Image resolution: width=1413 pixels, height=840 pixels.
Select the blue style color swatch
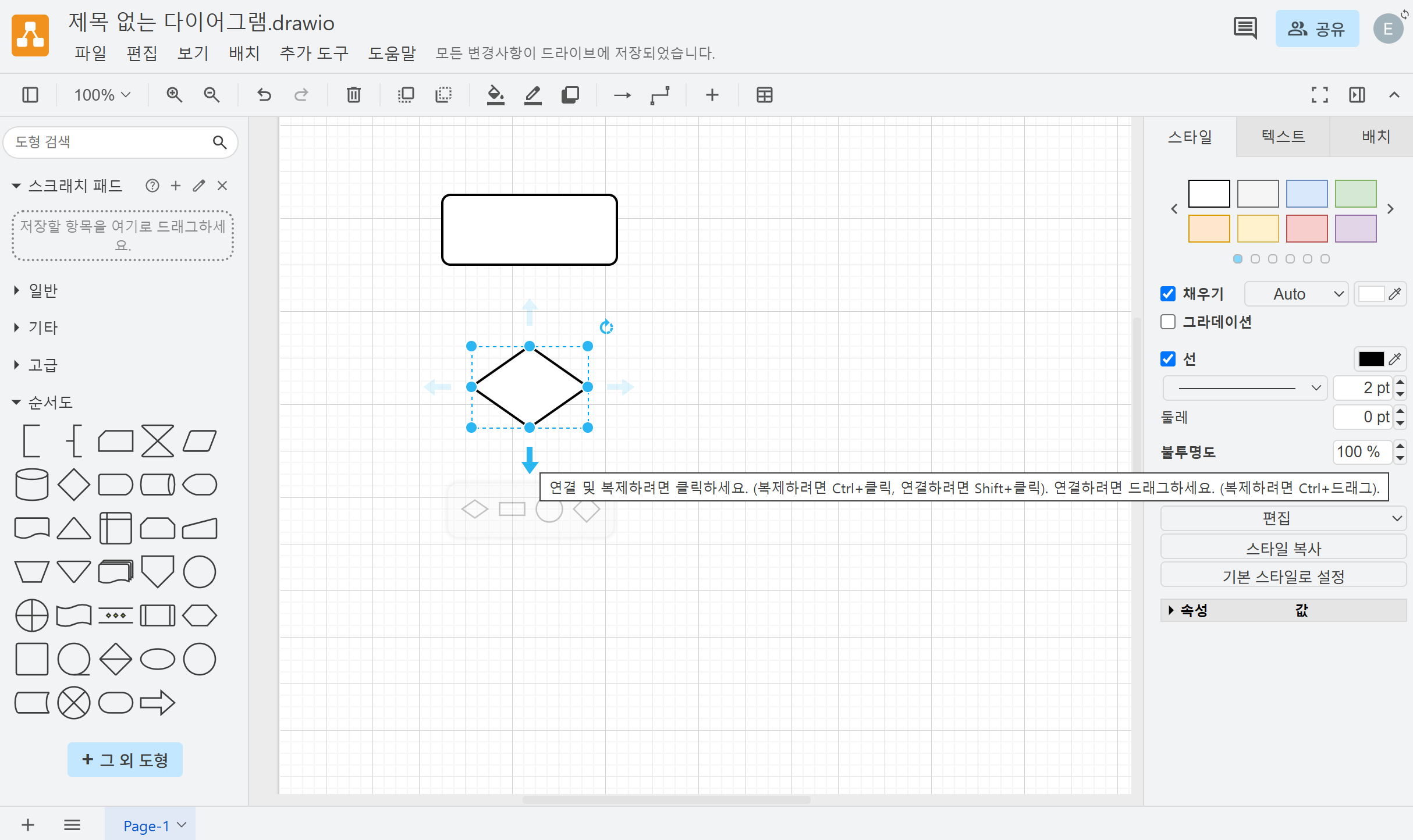click(1307, 194)
